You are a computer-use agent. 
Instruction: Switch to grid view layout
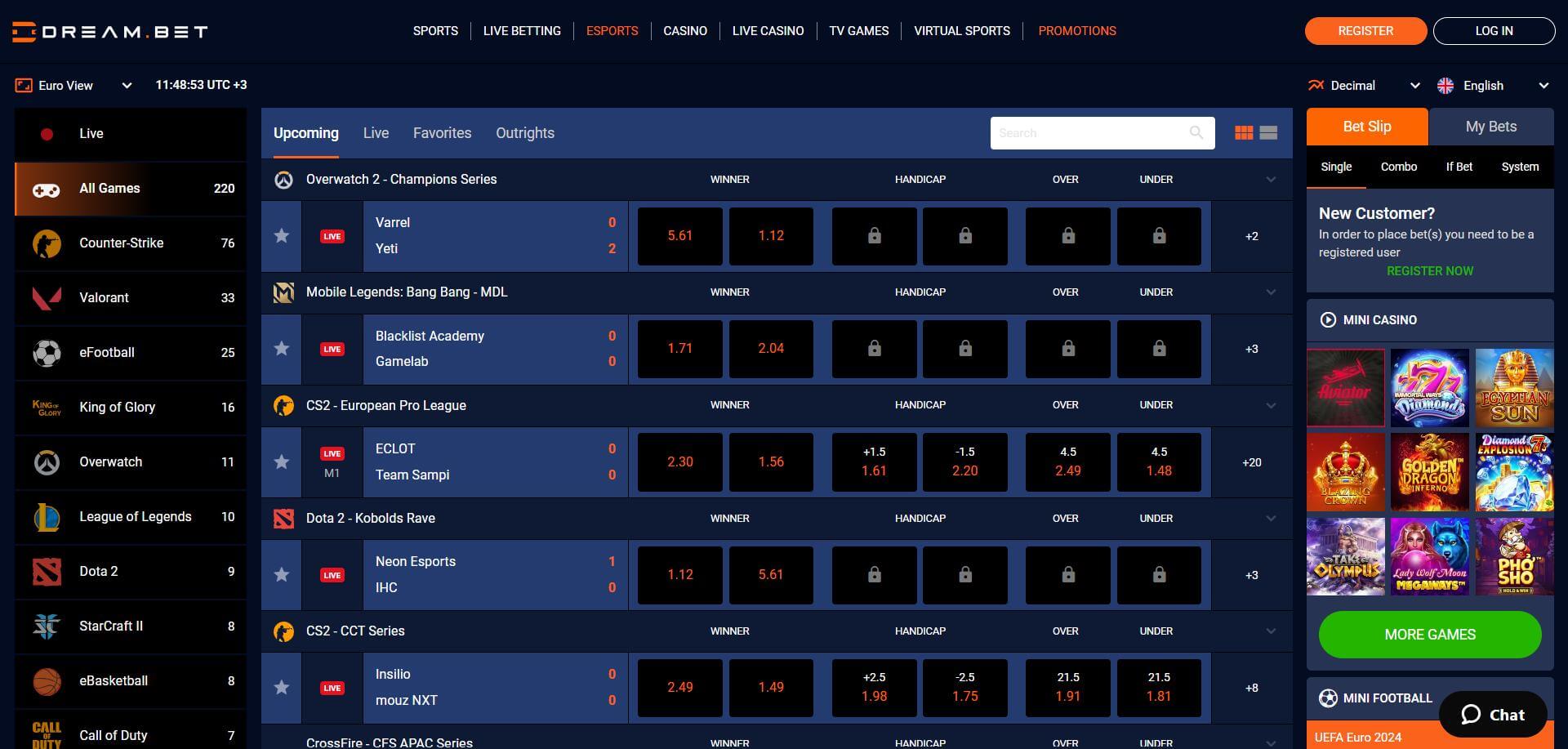[1244, 132]
